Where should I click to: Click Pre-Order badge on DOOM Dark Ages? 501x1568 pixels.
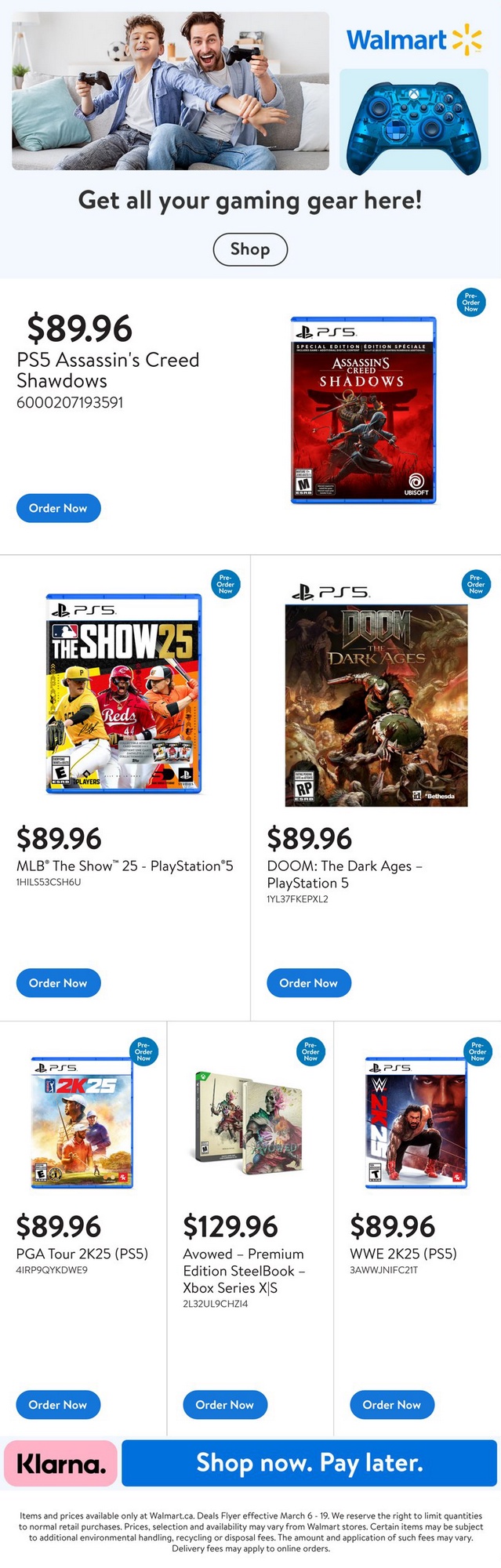(476, 584)
